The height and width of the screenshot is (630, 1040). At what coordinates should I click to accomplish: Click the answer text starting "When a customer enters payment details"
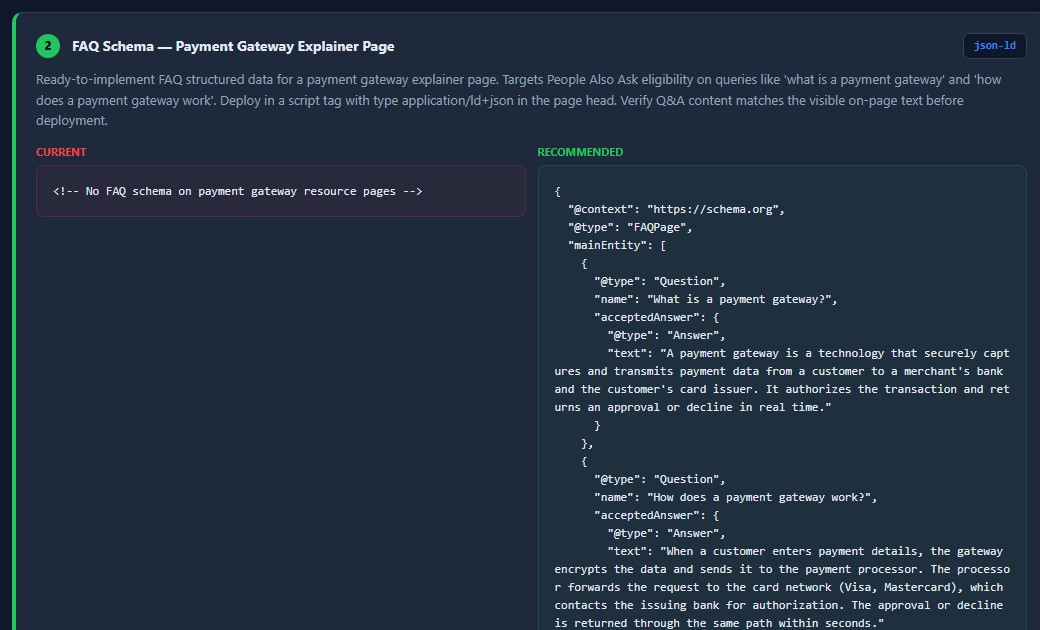pyautogui.click(x=782, y=587)
